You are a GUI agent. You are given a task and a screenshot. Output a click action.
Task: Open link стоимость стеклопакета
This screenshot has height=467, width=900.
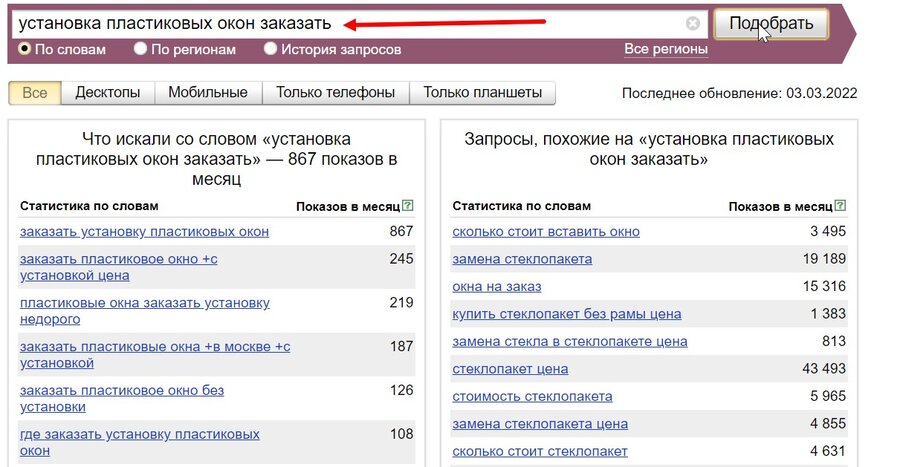[532, 396]
